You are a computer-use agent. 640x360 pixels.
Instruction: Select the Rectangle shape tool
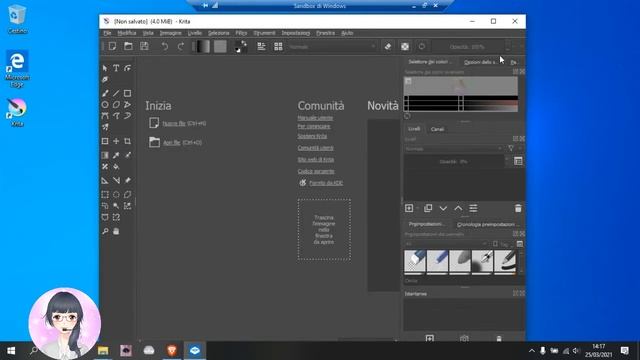[128, 93]
